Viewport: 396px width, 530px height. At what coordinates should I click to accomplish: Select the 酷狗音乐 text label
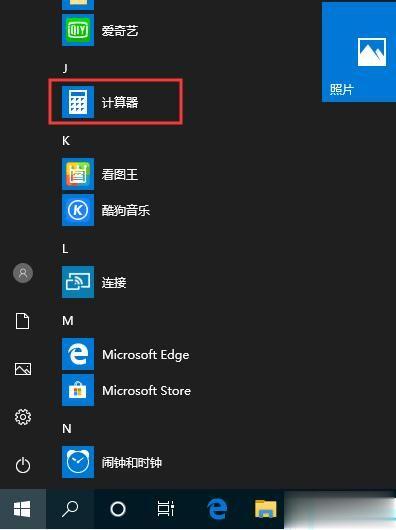click(x=126, y=210)
